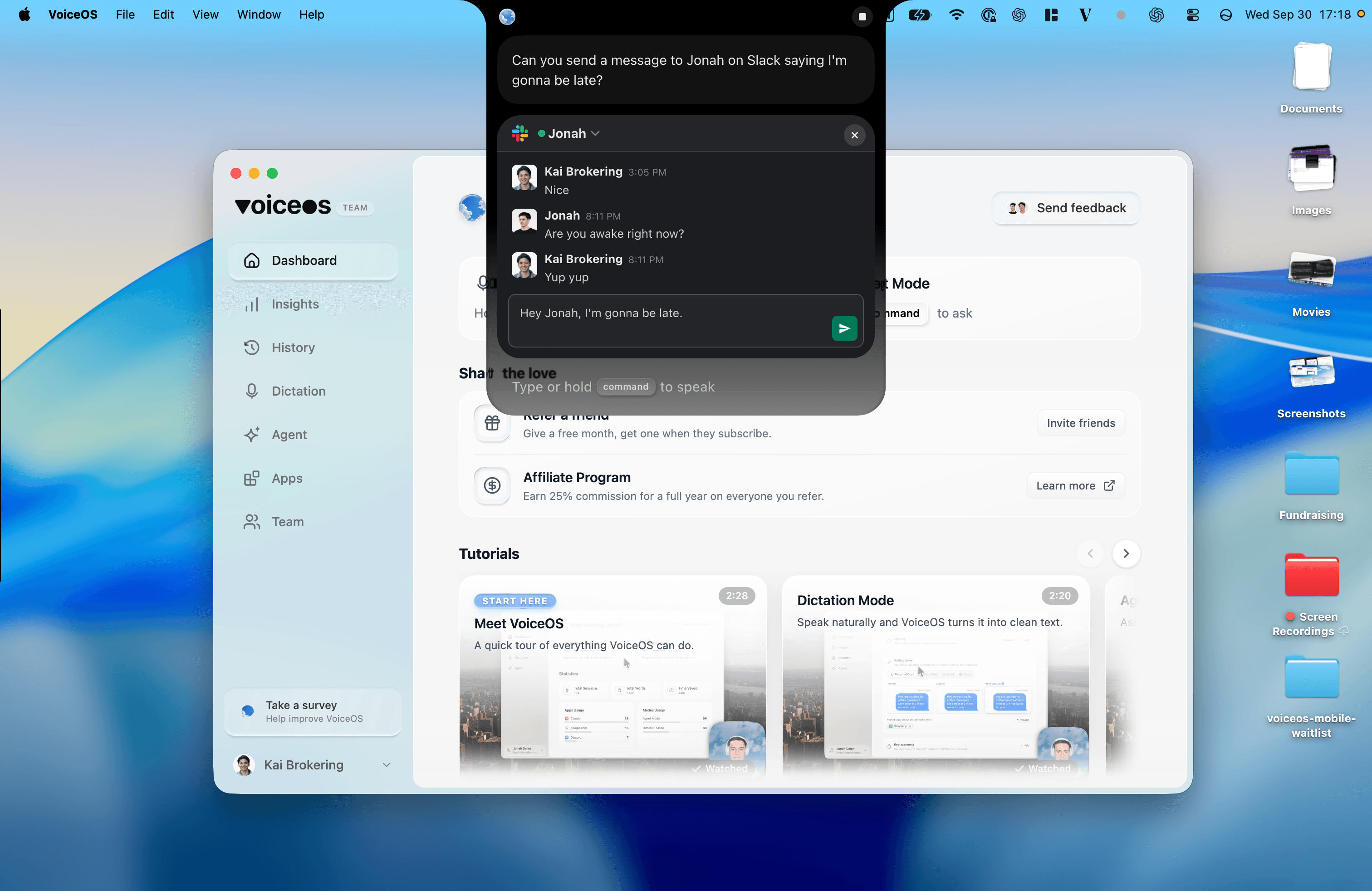1372x891 pixels.
Task: Open the View menu
Action: pos(205,15)
